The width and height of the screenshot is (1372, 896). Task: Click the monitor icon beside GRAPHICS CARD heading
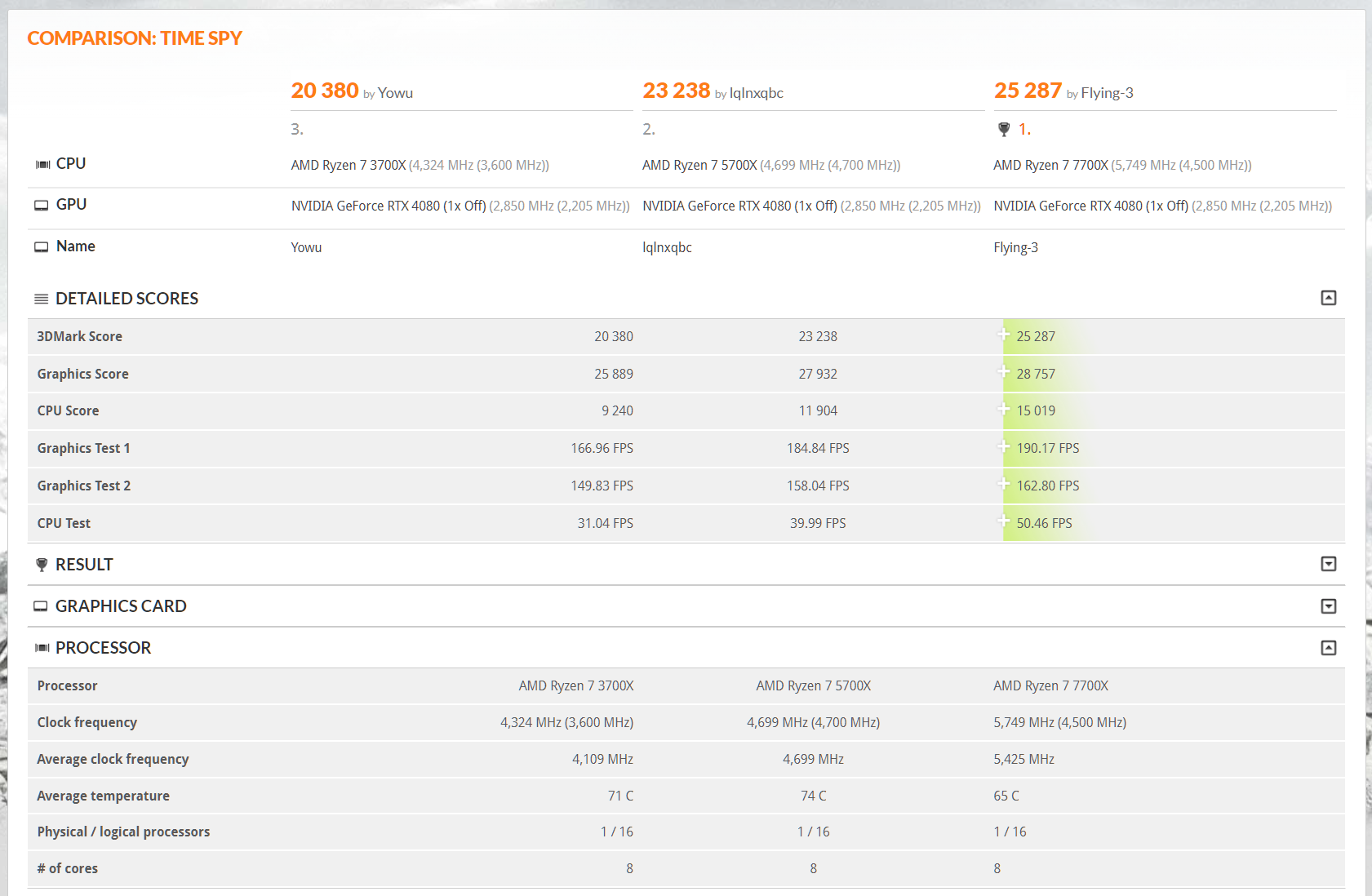[x=41, y=606]
